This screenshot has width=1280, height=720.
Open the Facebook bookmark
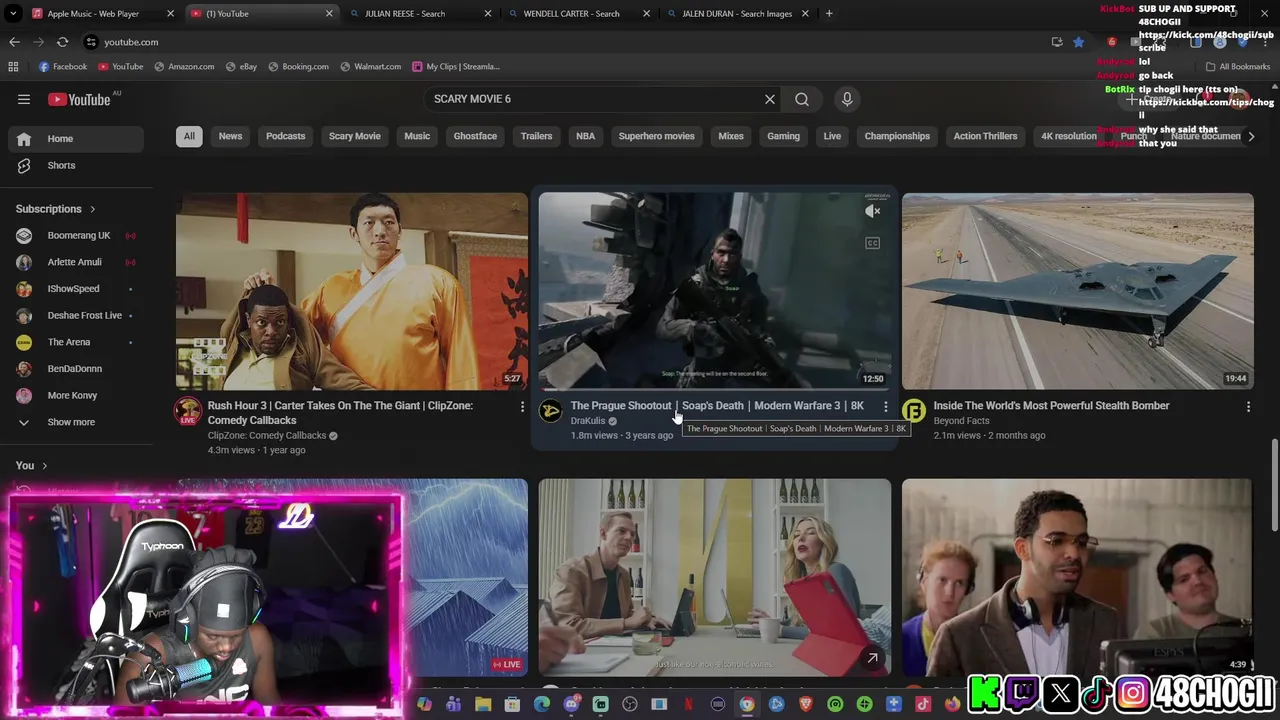coord(62,66)
